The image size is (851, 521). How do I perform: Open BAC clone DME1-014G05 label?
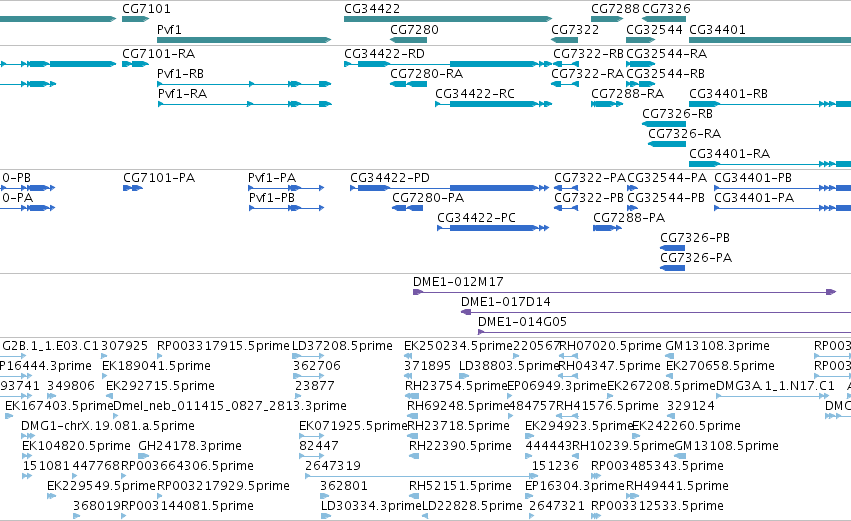(x=522, y=322)
